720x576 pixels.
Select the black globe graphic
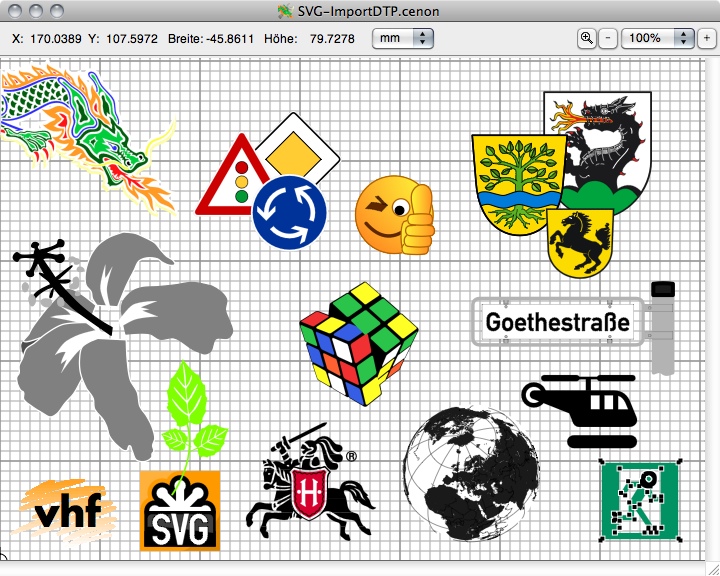[x=471, y=473]
